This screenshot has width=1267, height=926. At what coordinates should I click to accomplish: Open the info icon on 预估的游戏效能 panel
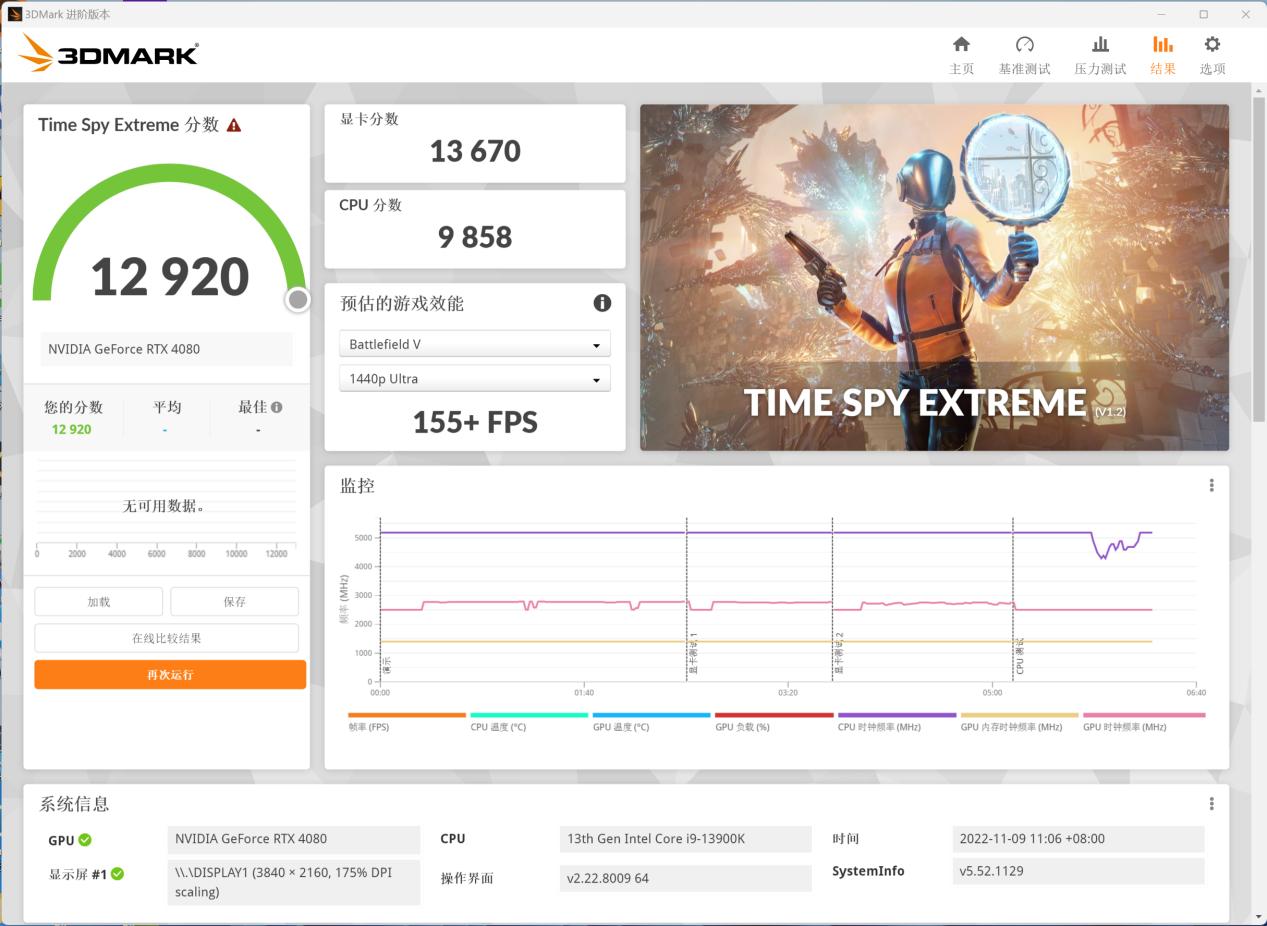pos(601,303)
